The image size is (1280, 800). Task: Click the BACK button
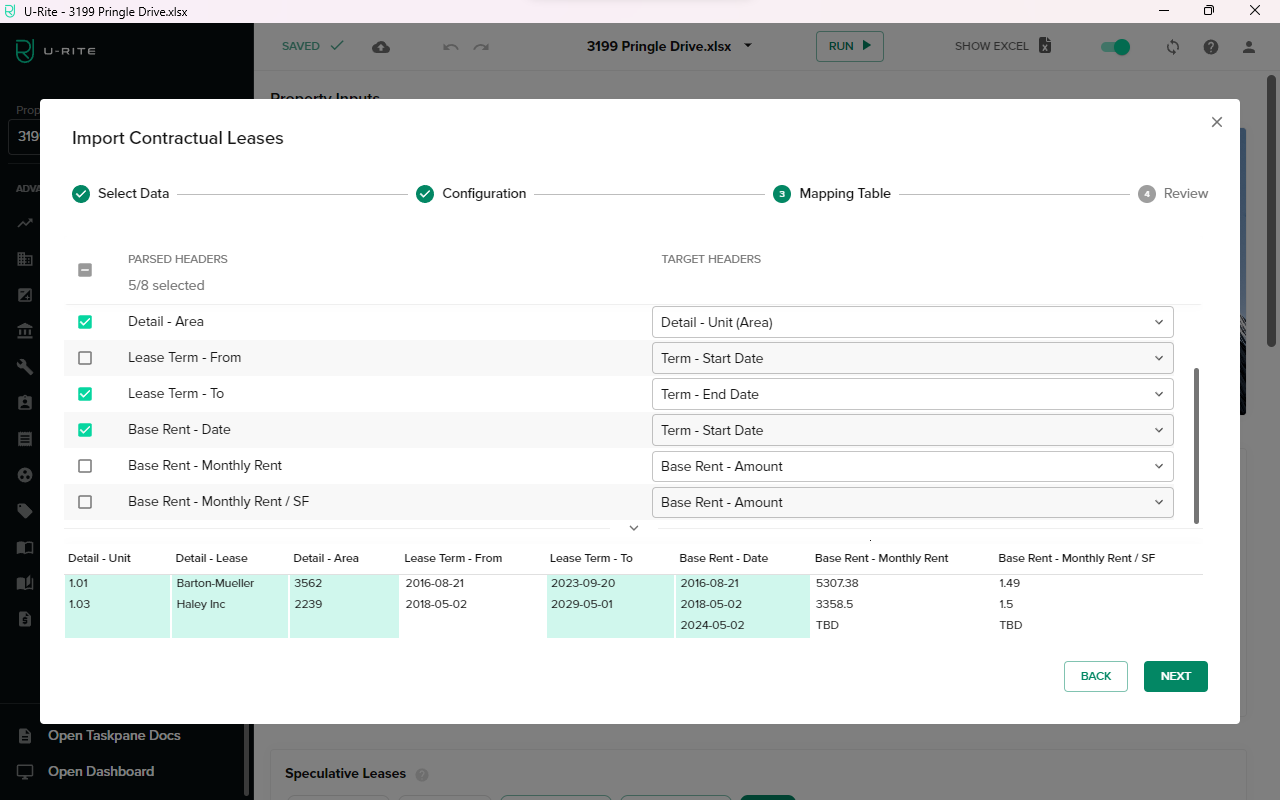click(x=1095, y=676)
